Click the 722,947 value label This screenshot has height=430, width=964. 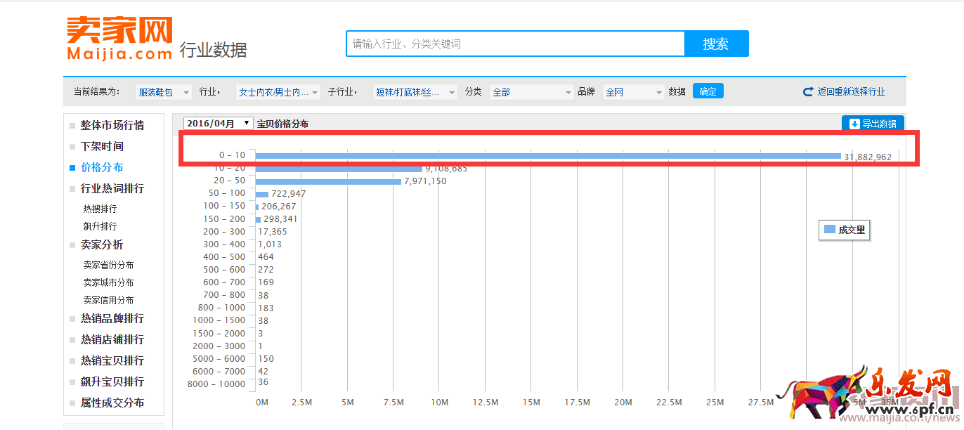pyautogui.click(x=288, y=194)
